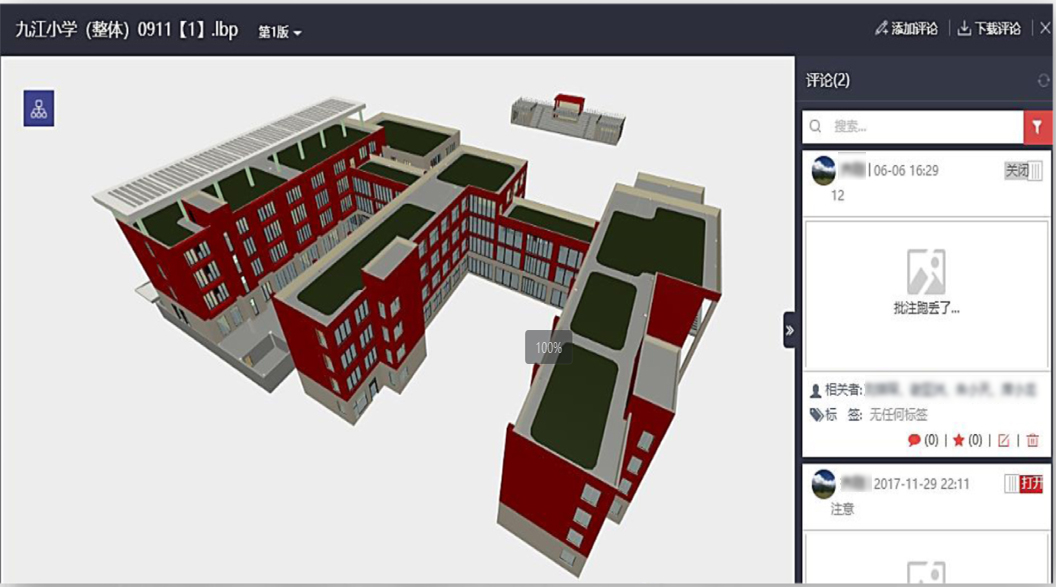This screenshot has width=1056, height=587.
Task: Close the model viewer with X
Action: point(1045,28)
